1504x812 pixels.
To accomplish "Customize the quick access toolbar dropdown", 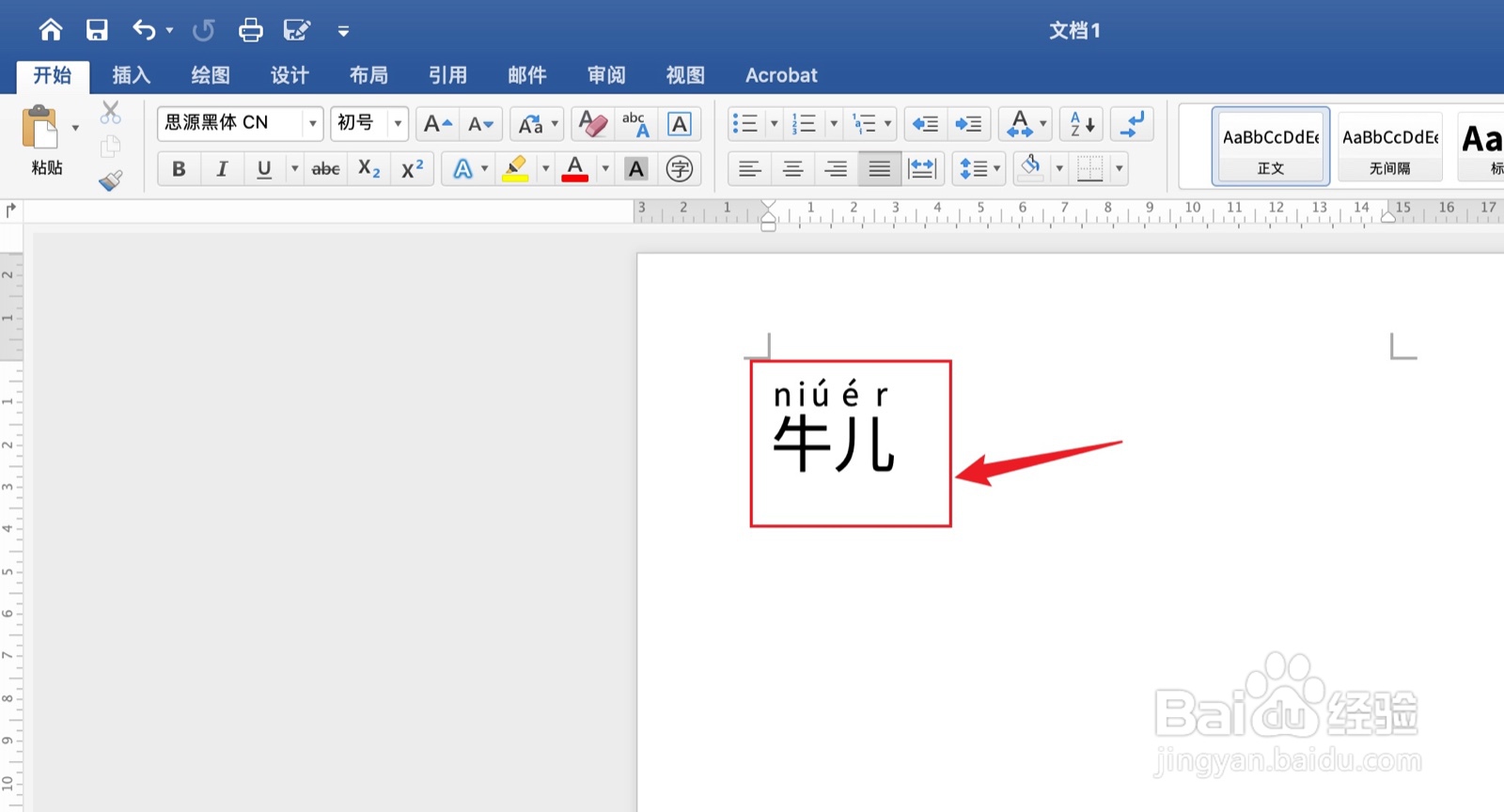I will tap(343, 31).
